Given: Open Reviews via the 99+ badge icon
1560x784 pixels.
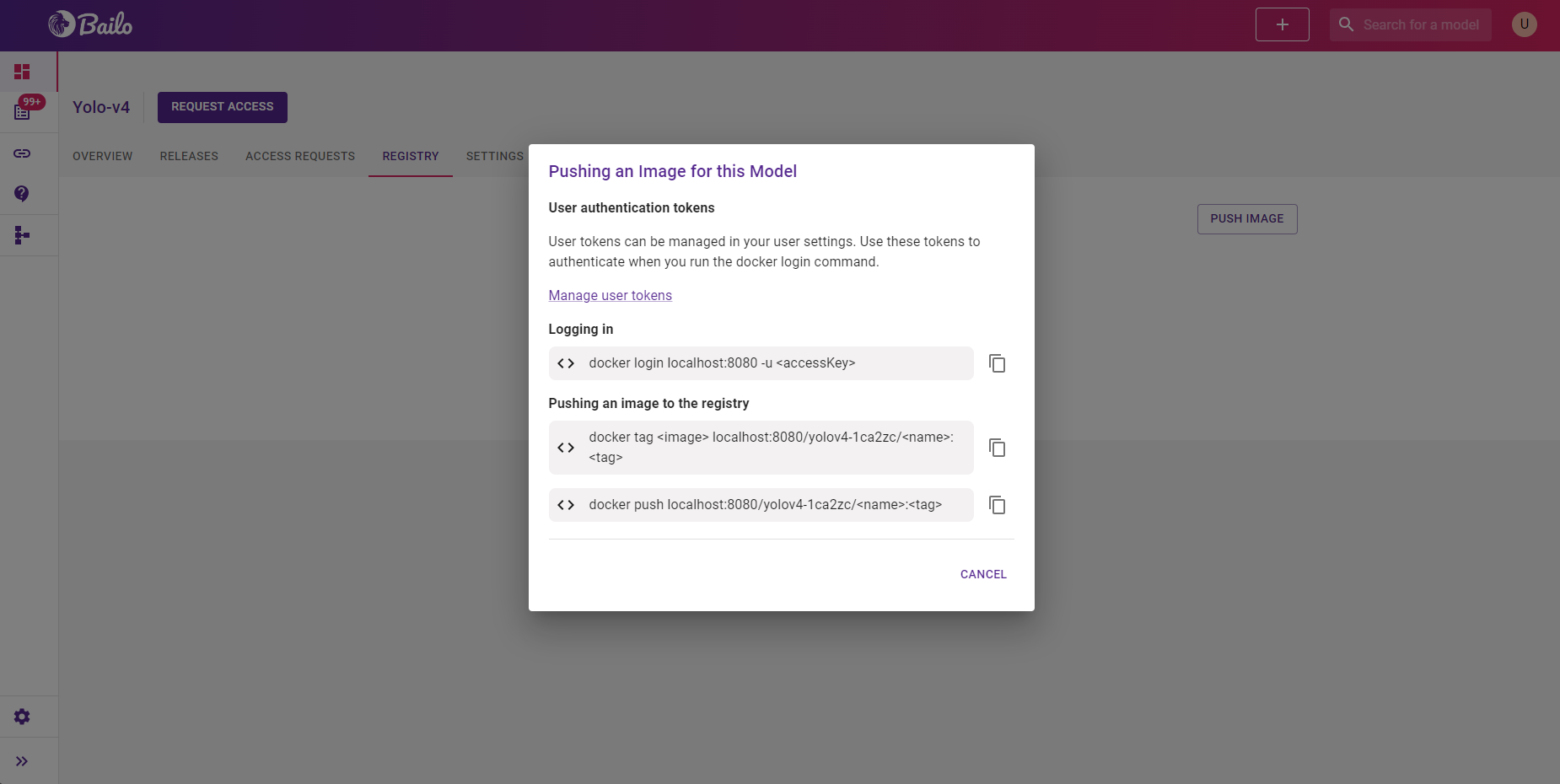Looking at the screenshot, I should coord(21,110).
